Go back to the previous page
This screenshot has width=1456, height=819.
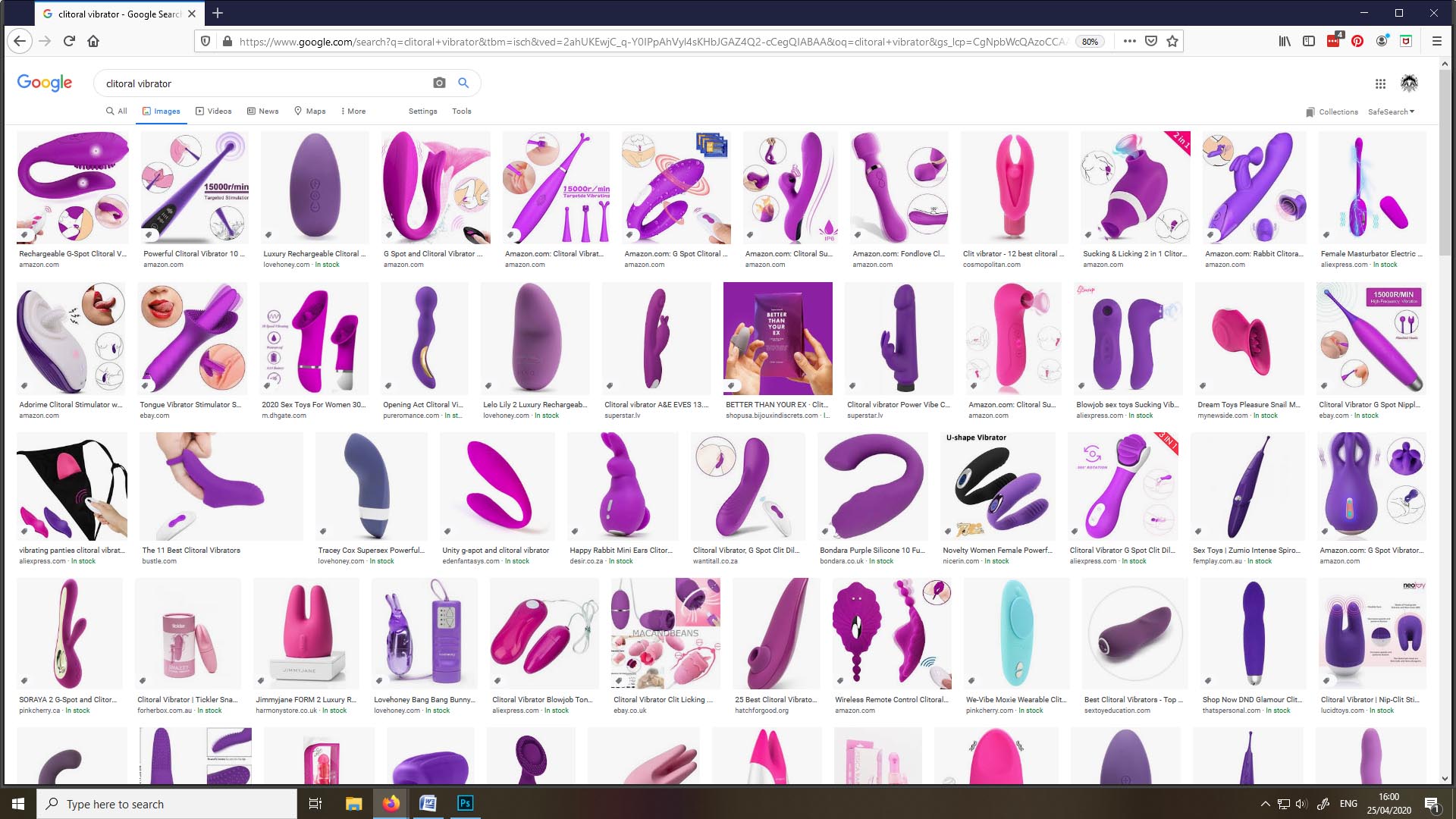(x=20, y=41)
